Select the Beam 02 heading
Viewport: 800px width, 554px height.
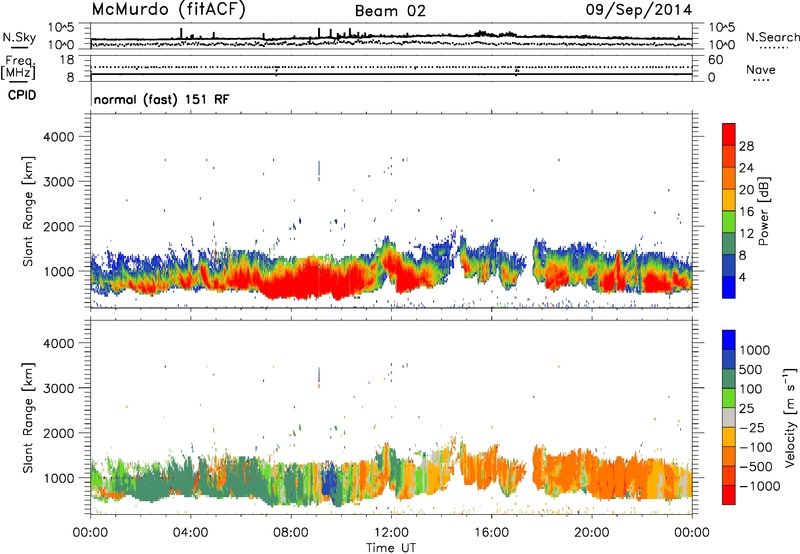(x=390, y=11)
